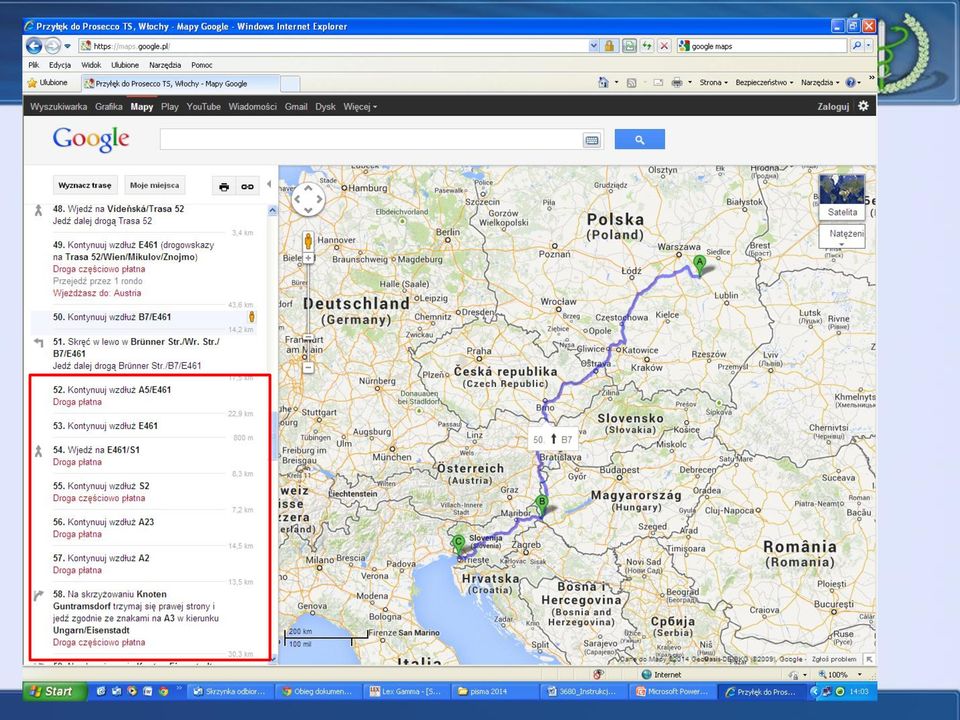Open YouTube in the Google bar
This screenshot has width=960, height=720.
[203, 107]
